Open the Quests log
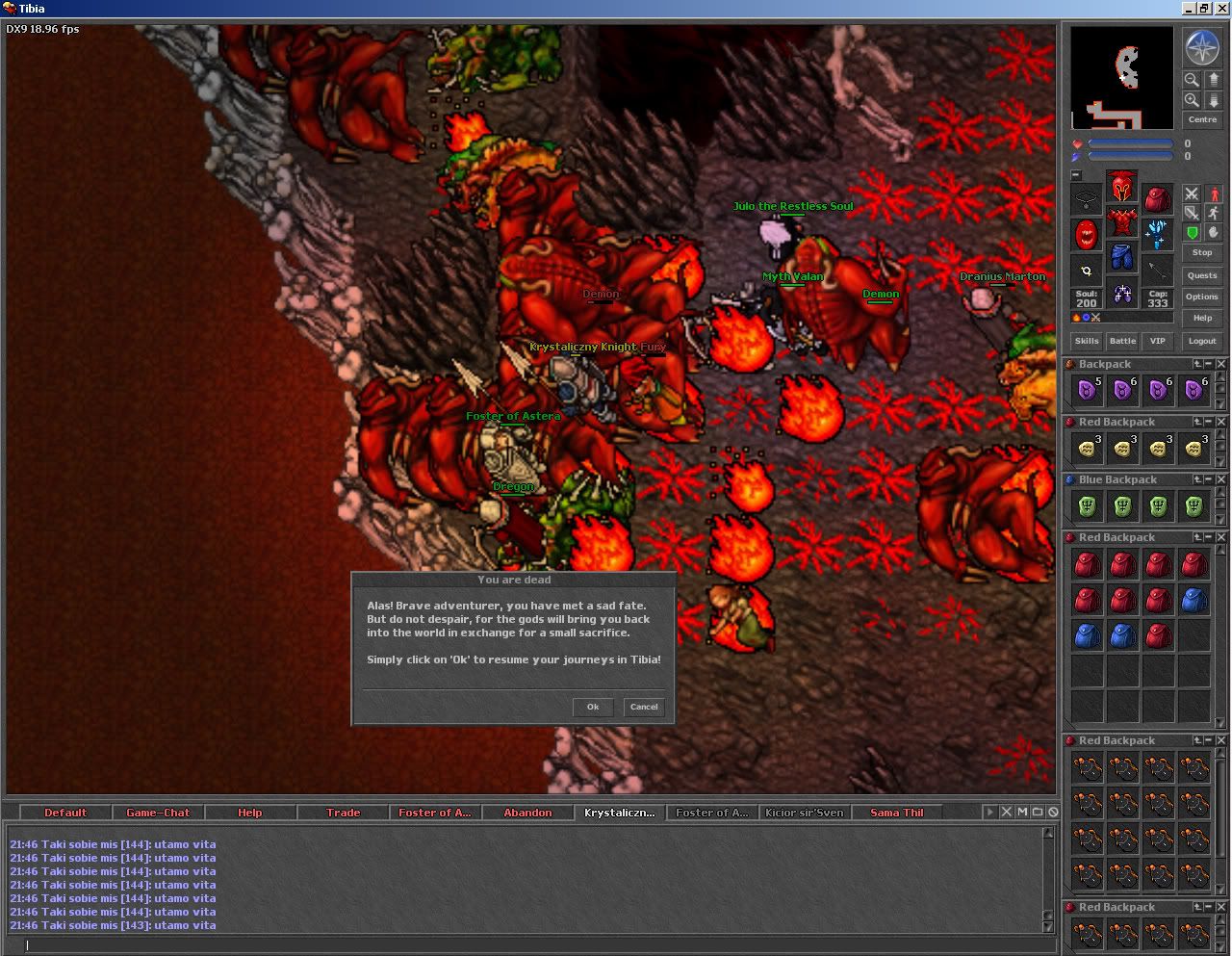The height and width of the screenshot is (956, 1232). (1202, 276)
